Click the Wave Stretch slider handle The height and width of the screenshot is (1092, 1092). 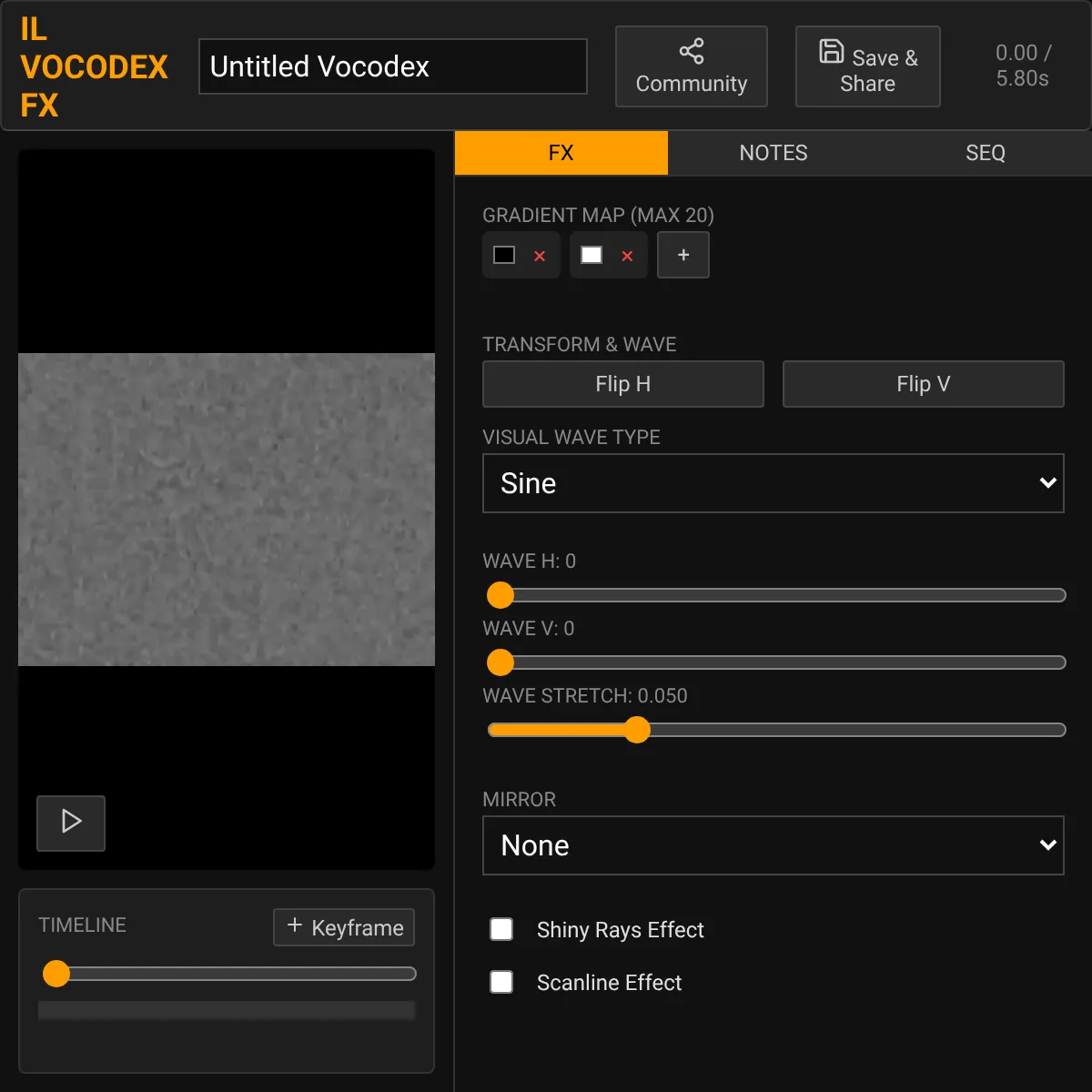(x=637, y=730)
